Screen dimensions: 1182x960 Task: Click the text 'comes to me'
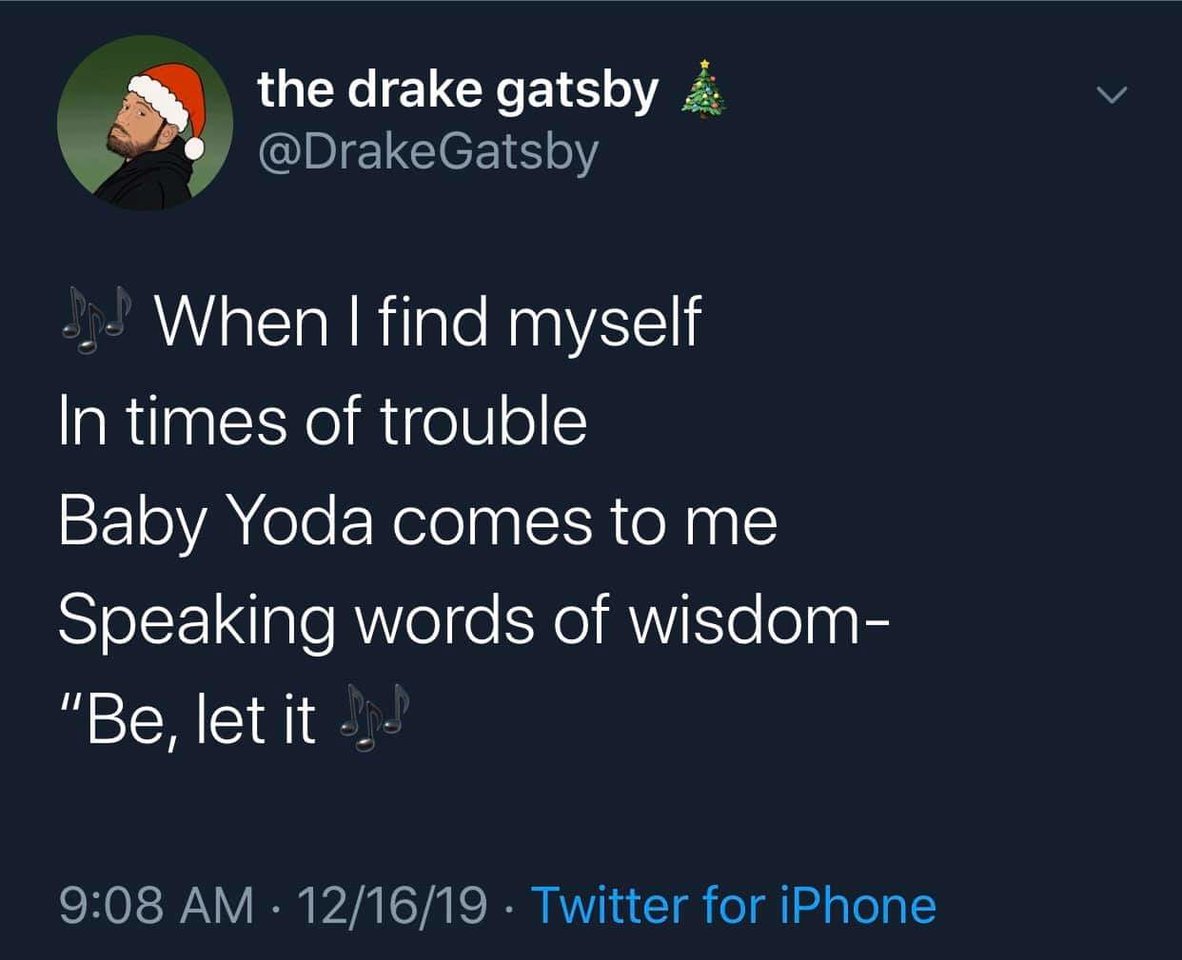pyautogui.click(x=584, y=523)
